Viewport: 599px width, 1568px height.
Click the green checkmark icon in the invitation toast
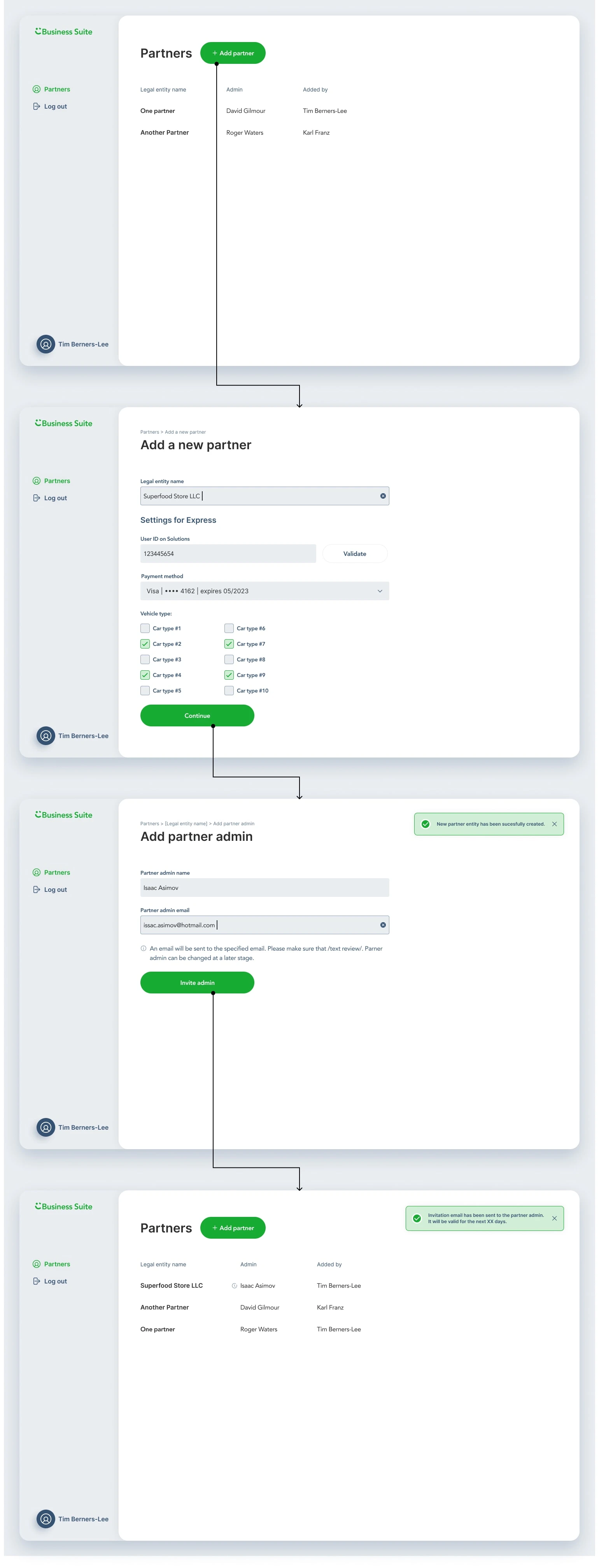pyautogui.click(x=417, y=1218)
